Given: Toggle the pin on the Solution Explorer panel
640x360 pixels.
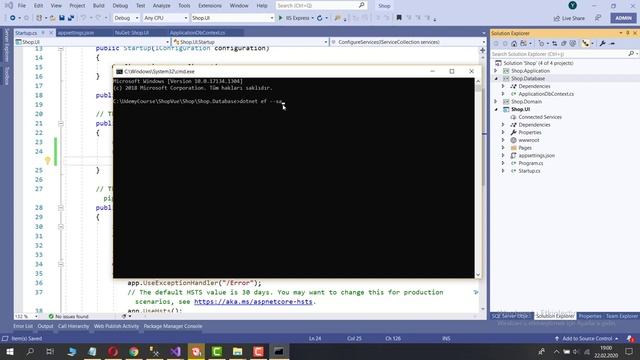Looking at the screenshot, I should 628,33.
